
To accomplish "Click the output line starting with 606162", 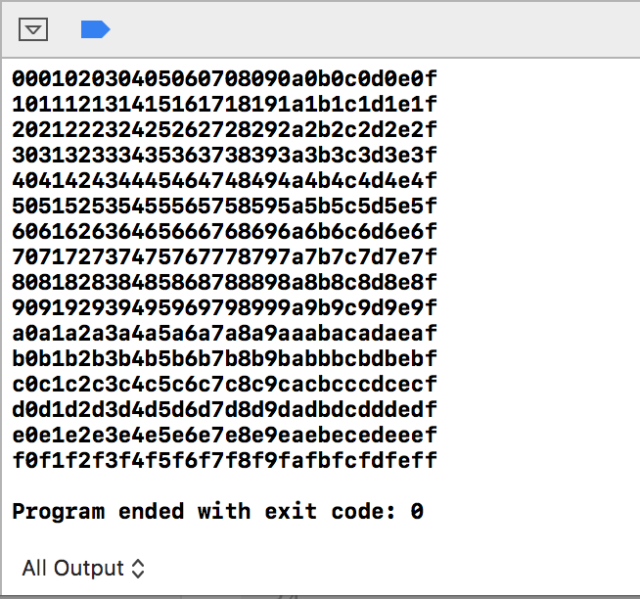I will coord(224,231).
